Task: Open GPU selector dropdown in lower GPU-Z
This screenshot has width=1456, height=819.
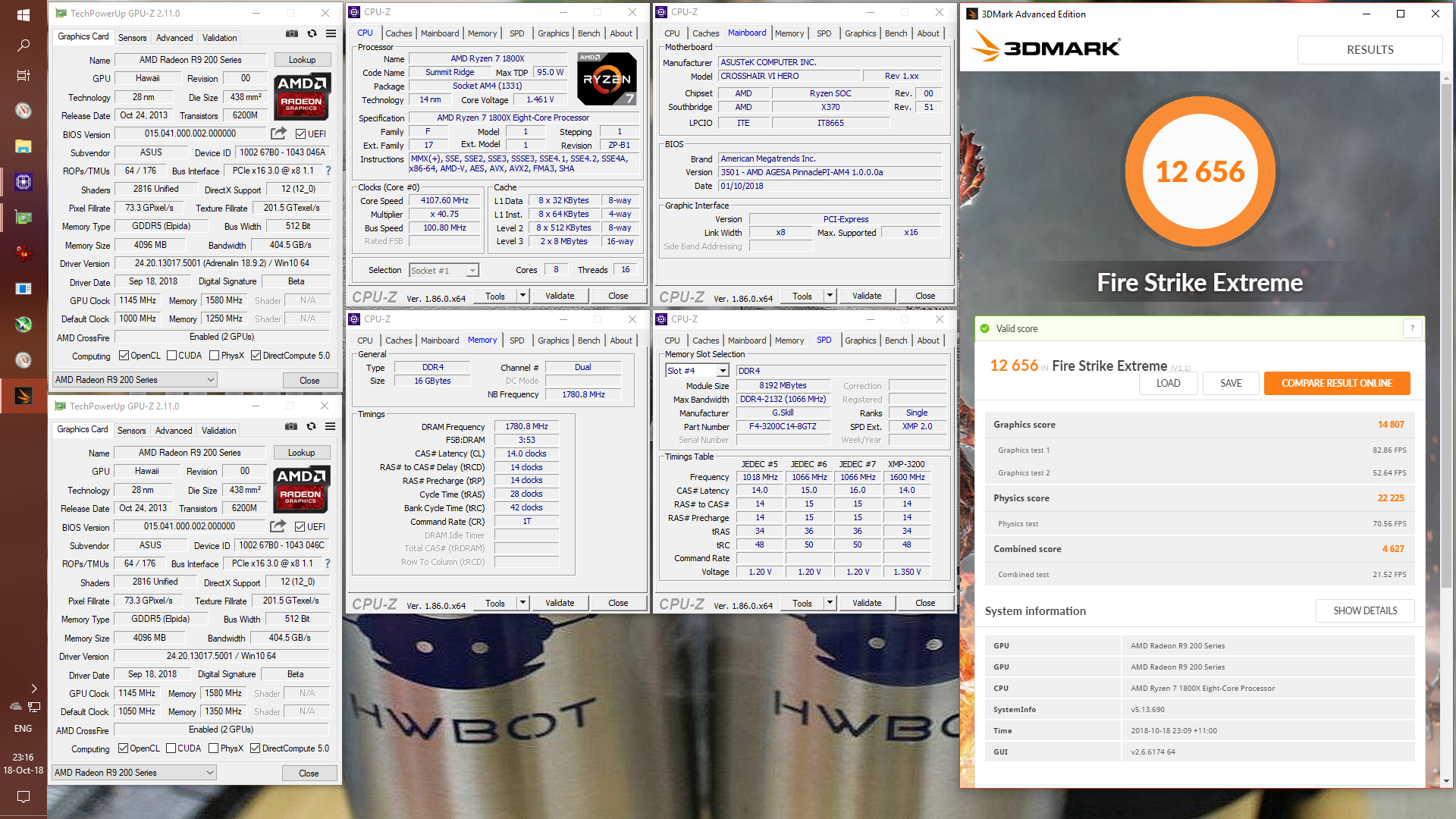Action: tap(134, 773)
